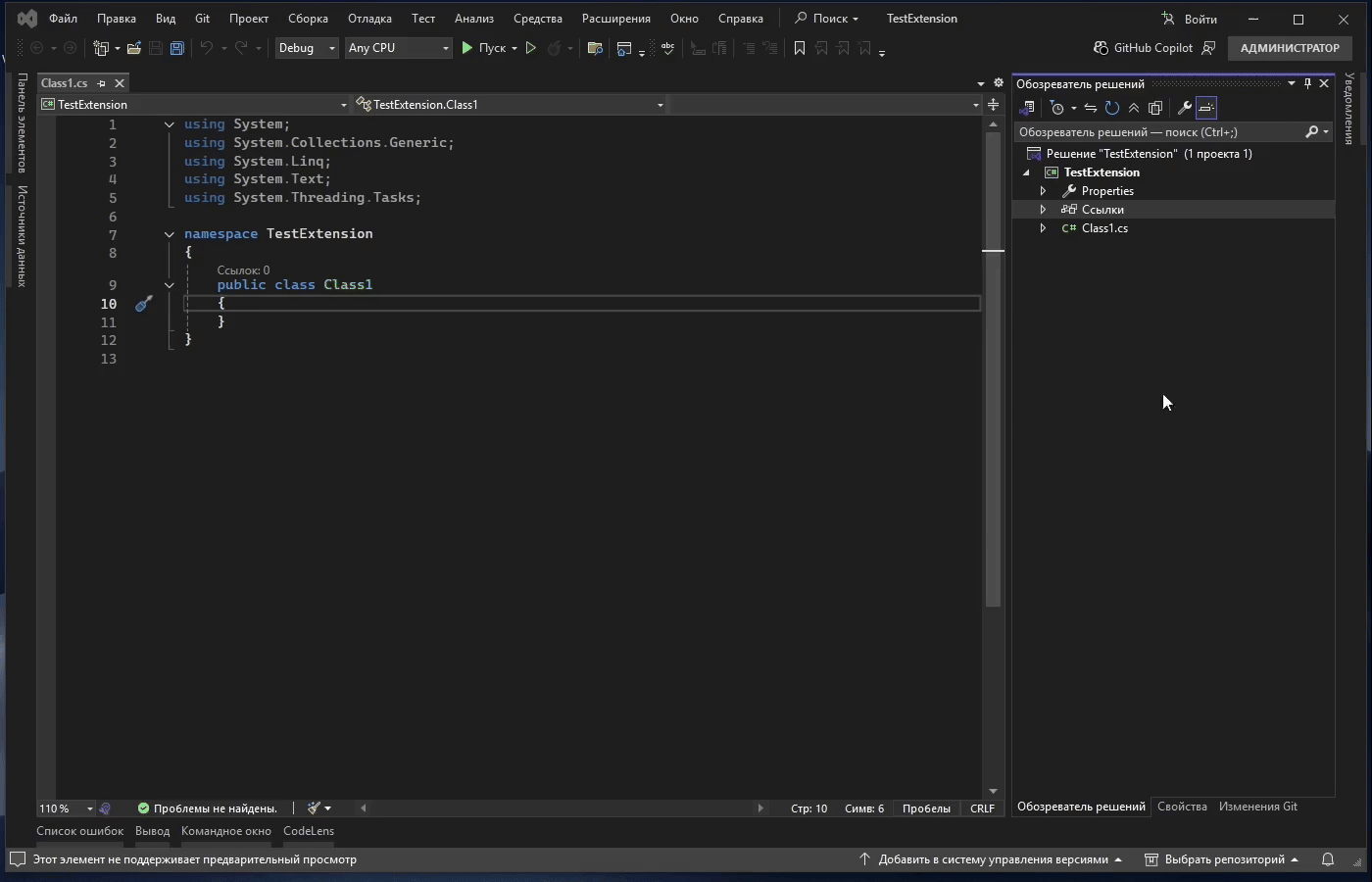Collapse the TestExtension project node

coord(1026,172)
